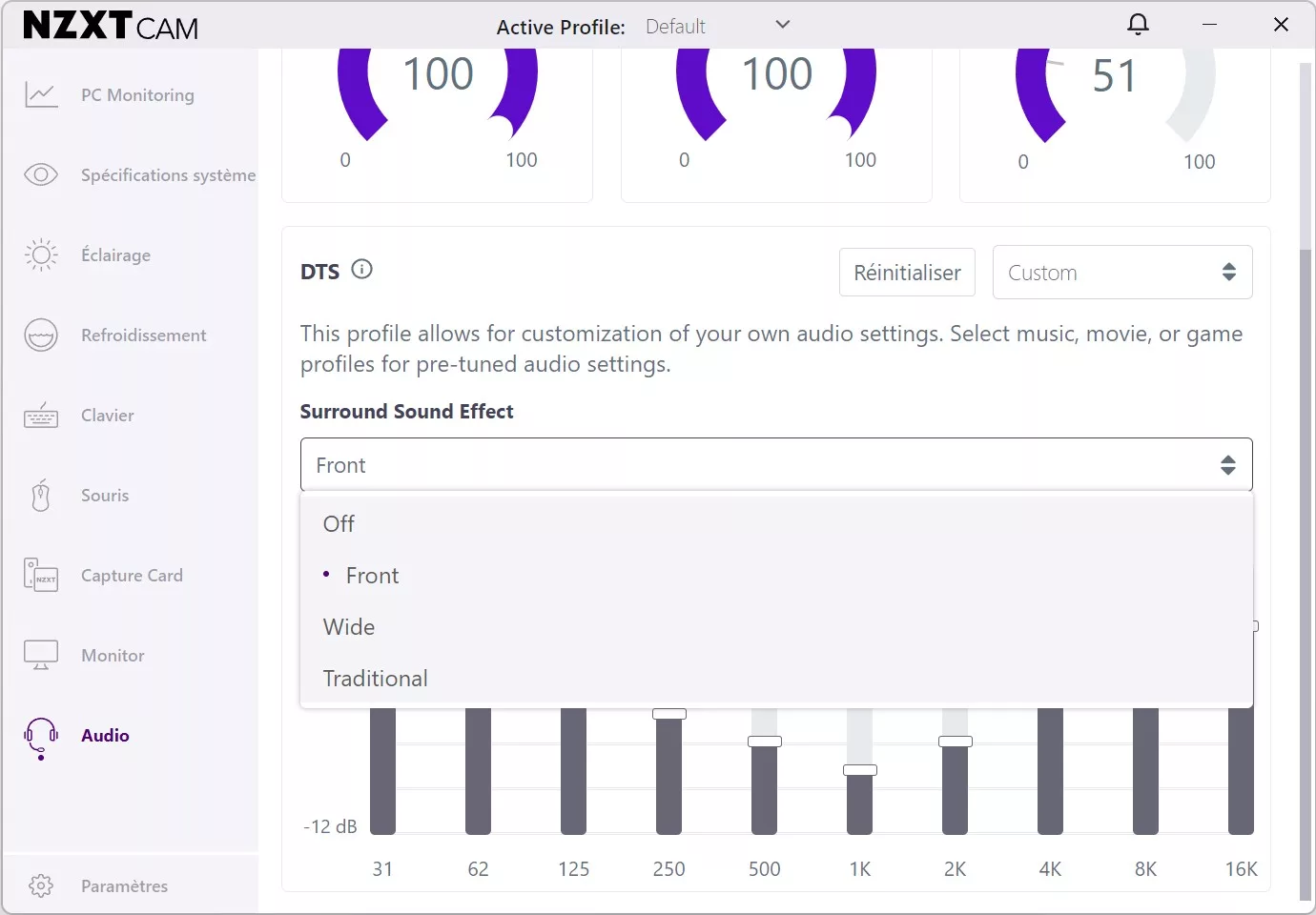
Task: Open the Éclairage lighting section
Action: [x=41, y=254]
